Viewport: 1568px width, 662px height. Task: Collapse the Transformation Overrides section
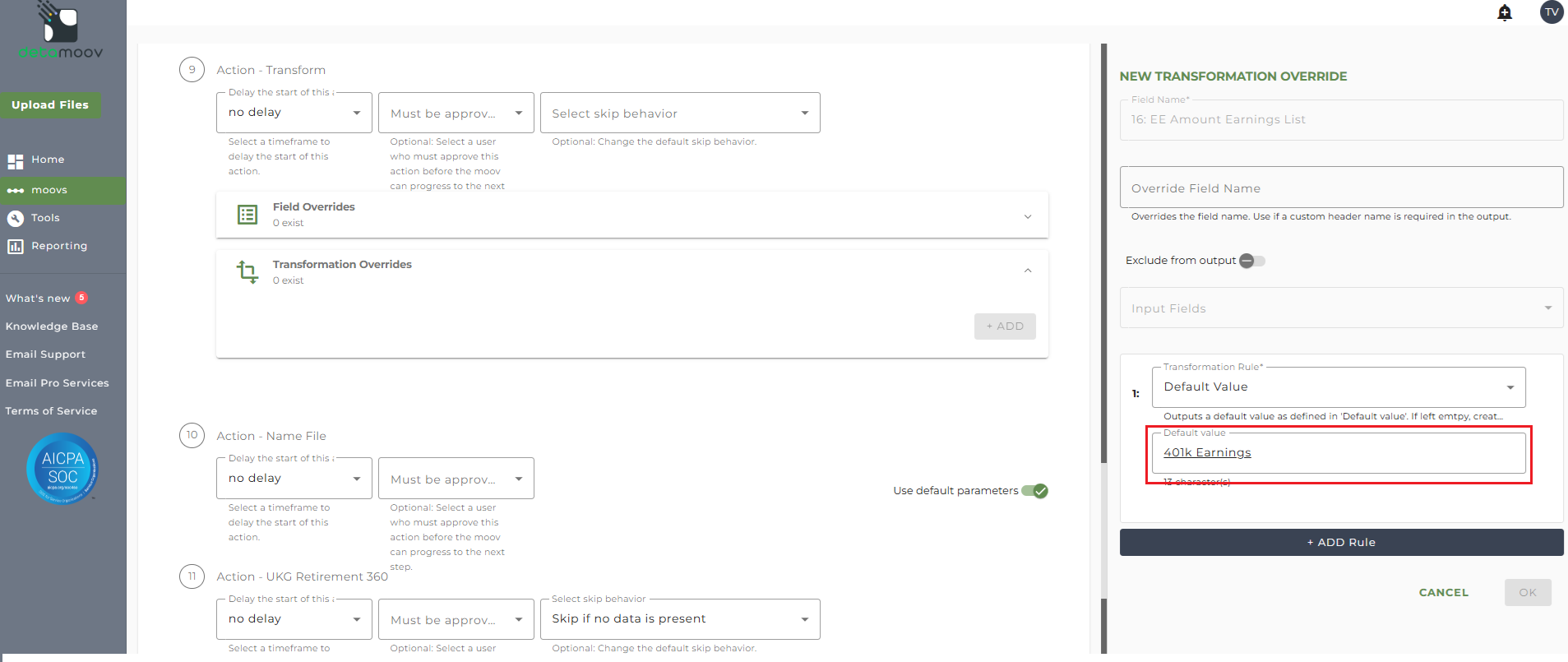[x=1027, y=271]
